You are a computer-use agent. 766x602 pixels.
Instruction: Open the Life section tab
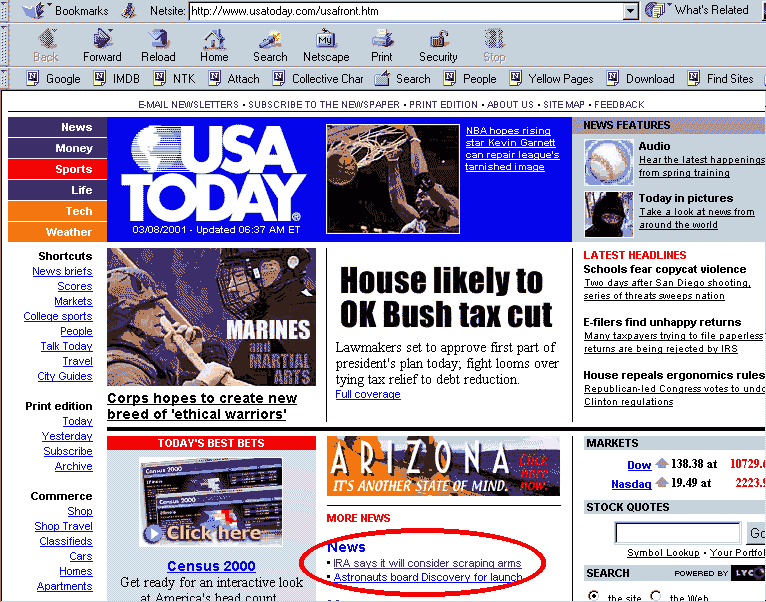pos(58,190)
